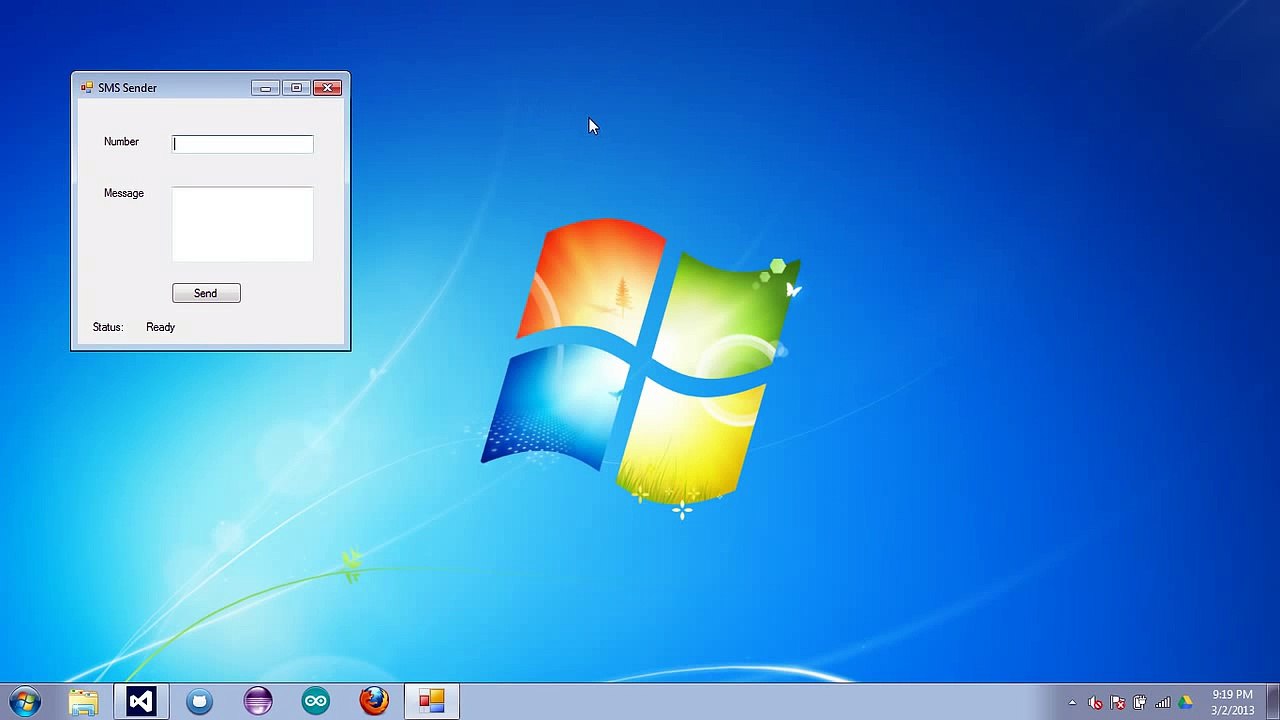Open the Action Center flag icon
This screenshot has height=720, width=1280.
tap(1118, 702)
